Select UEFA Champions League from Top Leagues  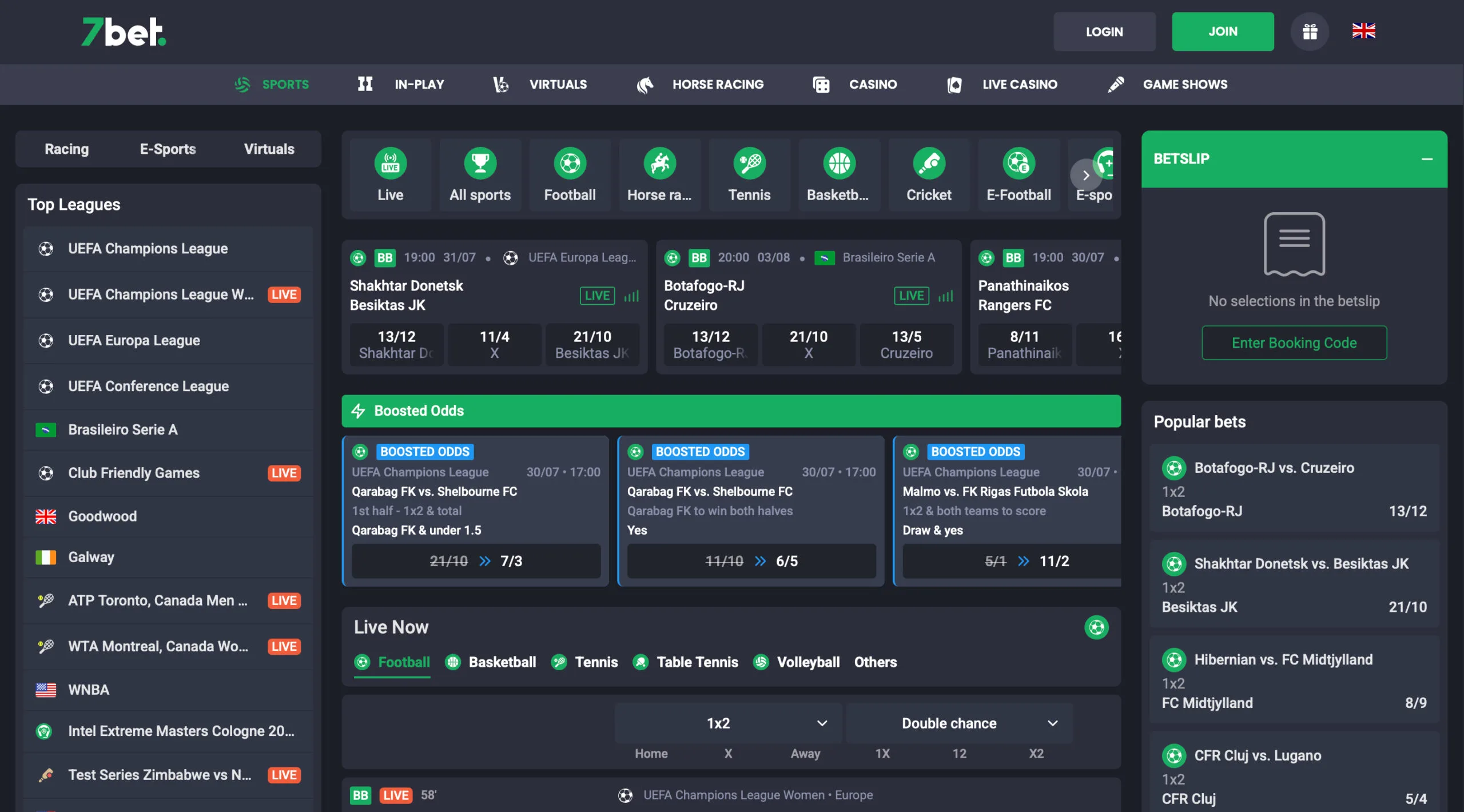click(147, 248)
